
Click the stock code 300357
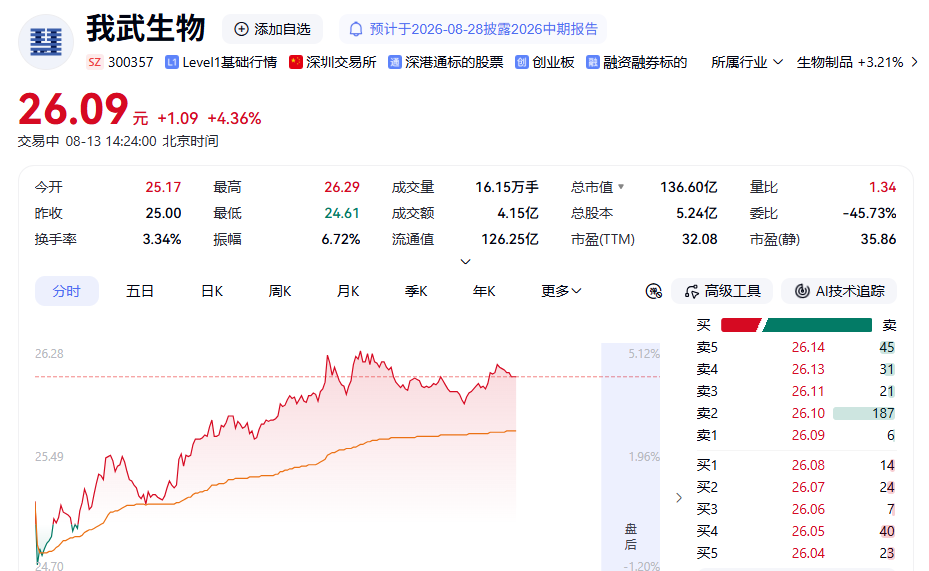(130, 62)
